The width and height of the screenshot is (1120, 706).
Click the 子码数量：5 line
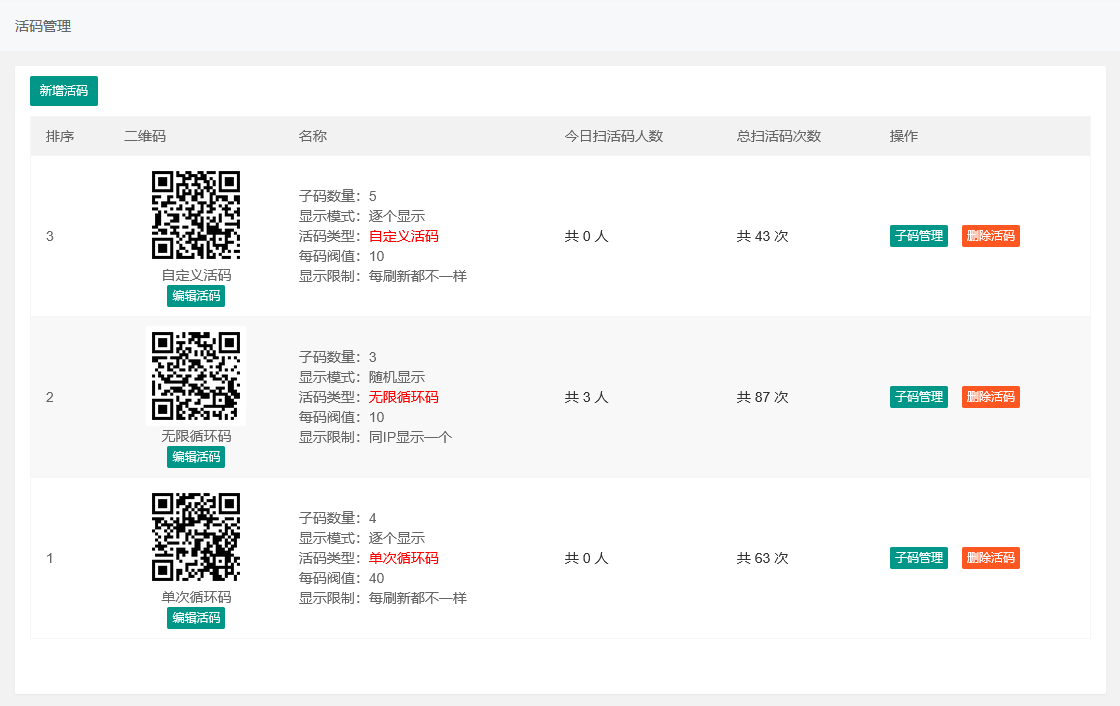point(337,196)
